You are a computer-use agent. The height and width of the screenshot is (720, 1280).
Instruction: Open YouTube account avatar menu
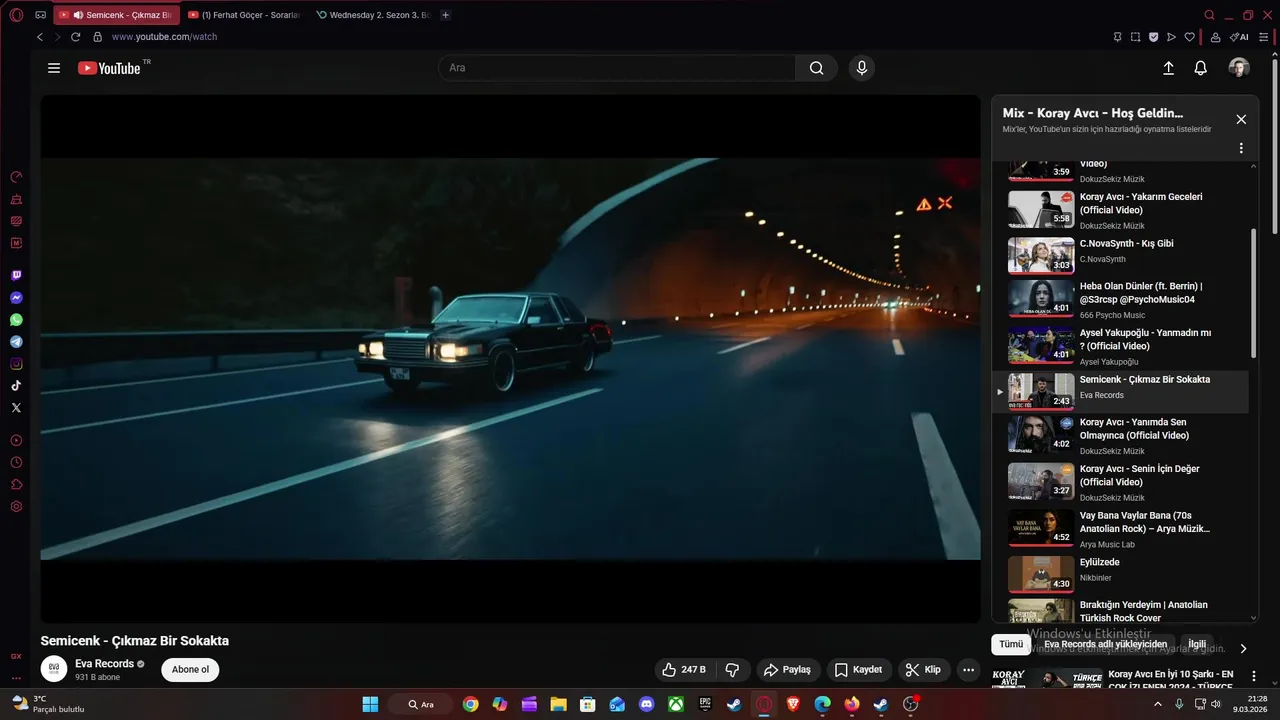coord(1239,68)
